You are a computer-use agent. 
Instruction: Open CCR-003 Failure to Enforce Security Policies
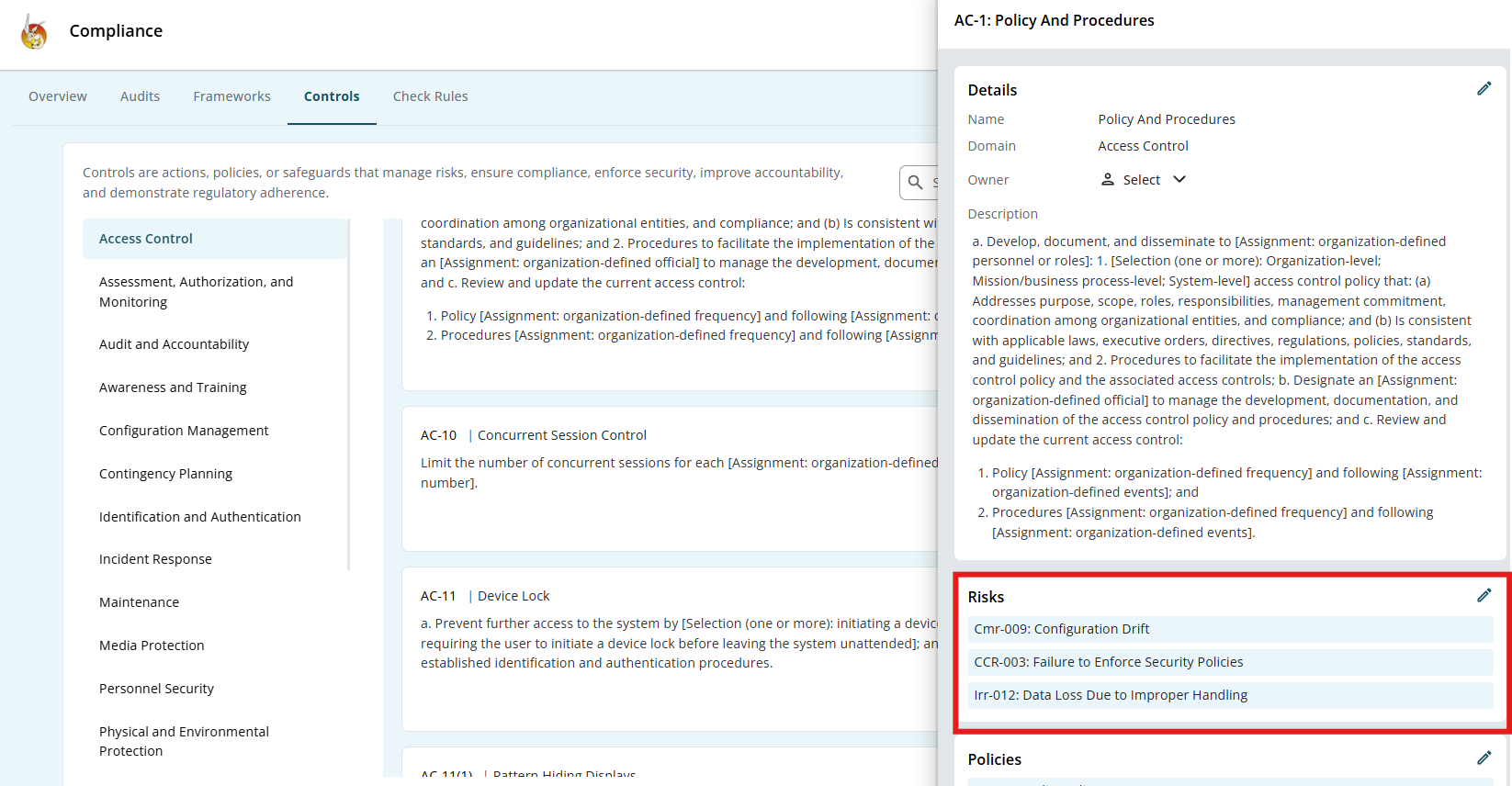1109,662
